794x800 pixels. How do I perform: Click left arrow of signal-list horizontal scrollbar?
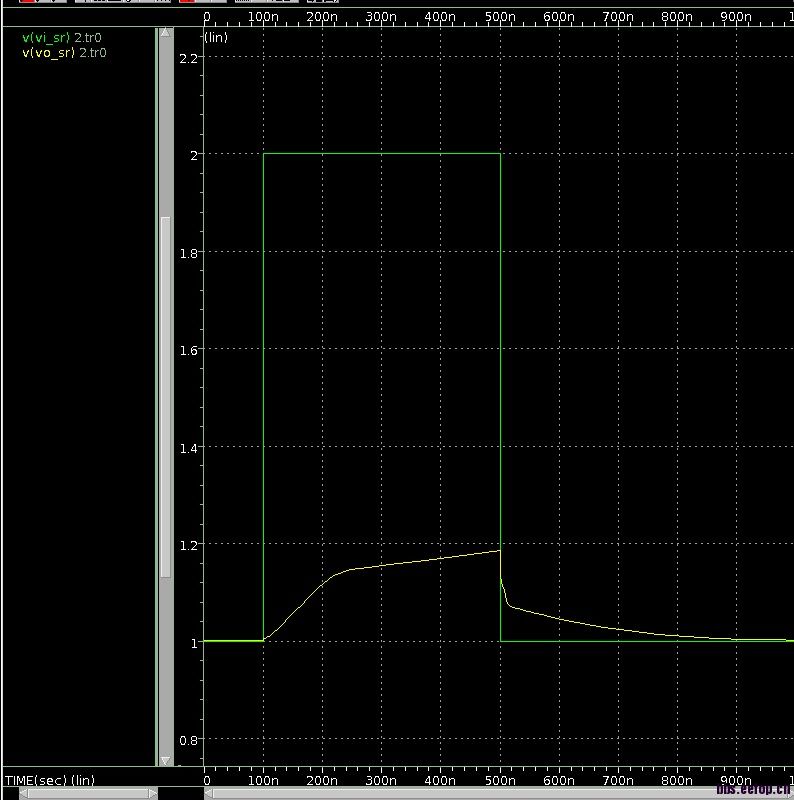23,794
